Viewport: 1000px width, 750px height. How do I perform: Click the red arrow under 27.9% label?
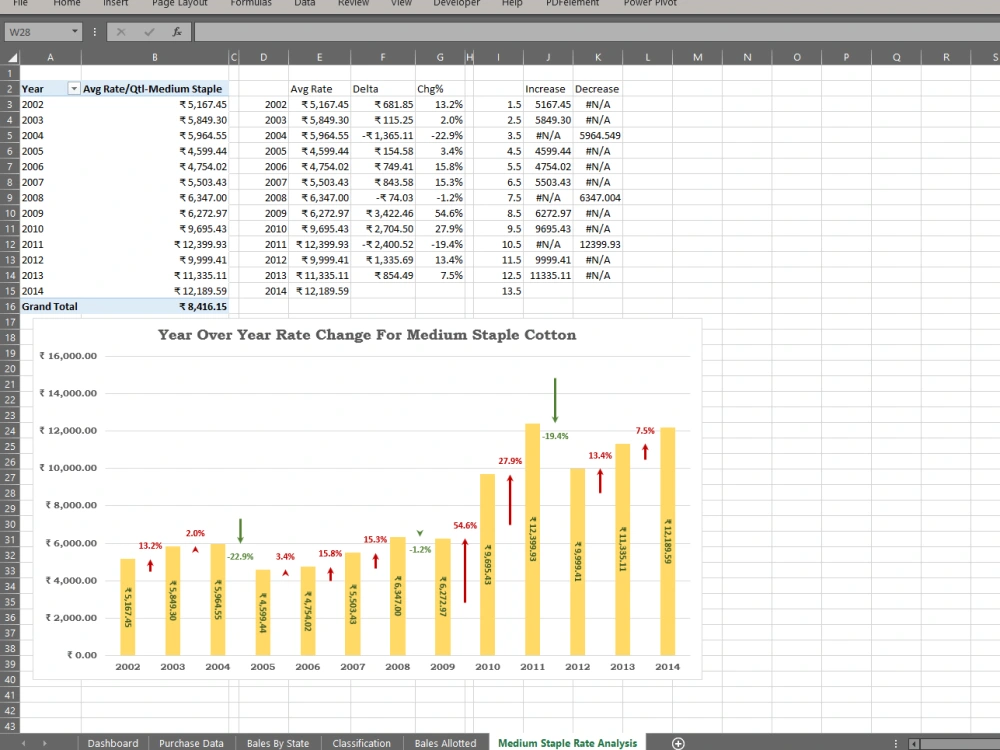coord(510,500)
